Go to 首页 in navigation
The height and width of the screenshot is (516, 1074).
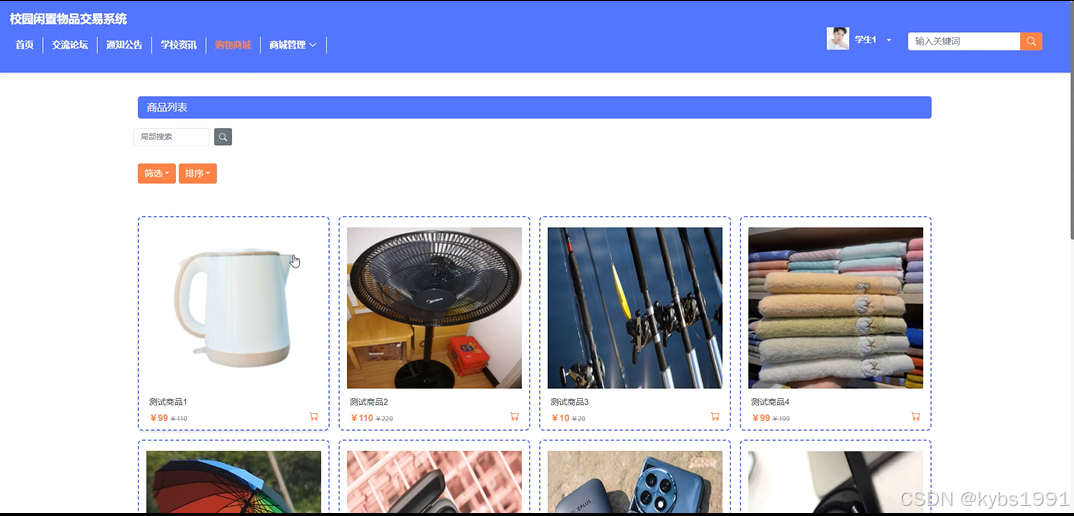(x=25, y=45)
